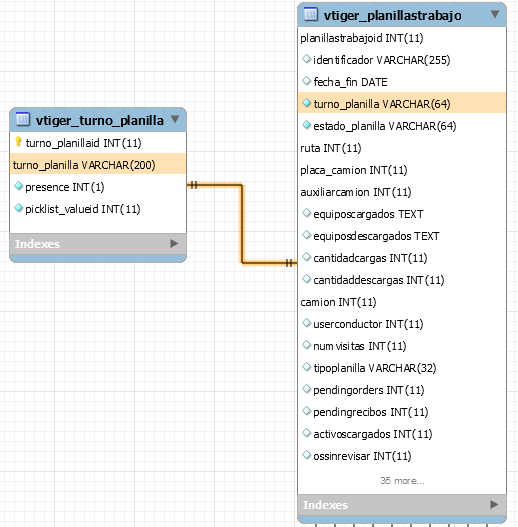518x527 pixels.
Task: Click the diamond icon beside tipoplanilla VARCHAR(32)
Action: (306, 367)
